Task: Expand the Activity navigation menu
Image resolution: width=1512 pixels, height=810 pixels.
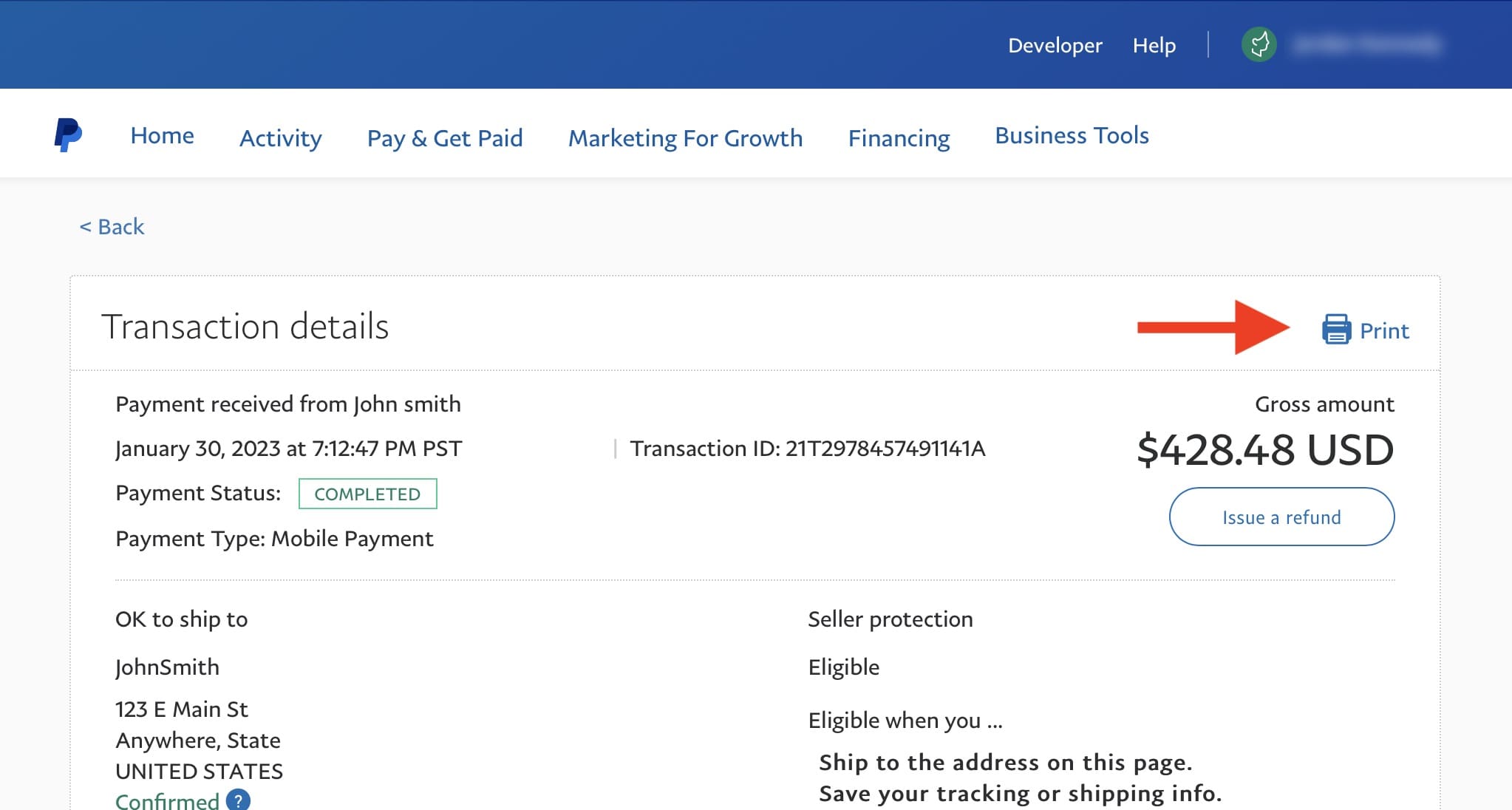Action: pos(281,138)
